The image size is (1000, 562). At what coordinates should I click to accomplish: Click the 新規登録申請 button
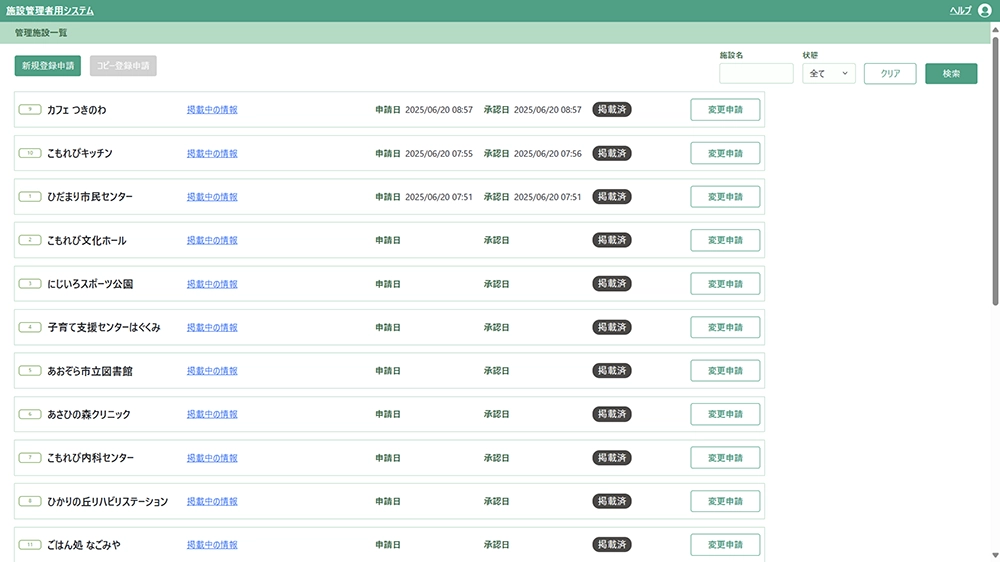pos(48,66)
